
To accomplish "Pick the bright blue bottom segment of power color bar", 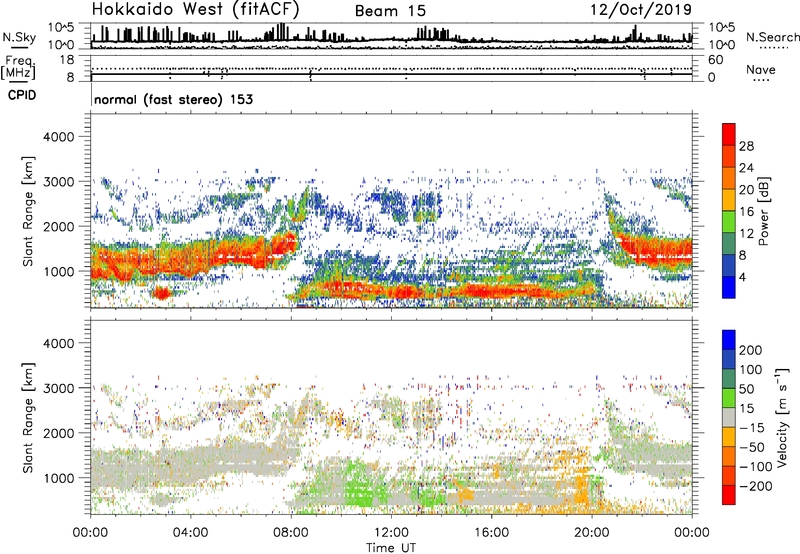I will (x=729, y=288).
